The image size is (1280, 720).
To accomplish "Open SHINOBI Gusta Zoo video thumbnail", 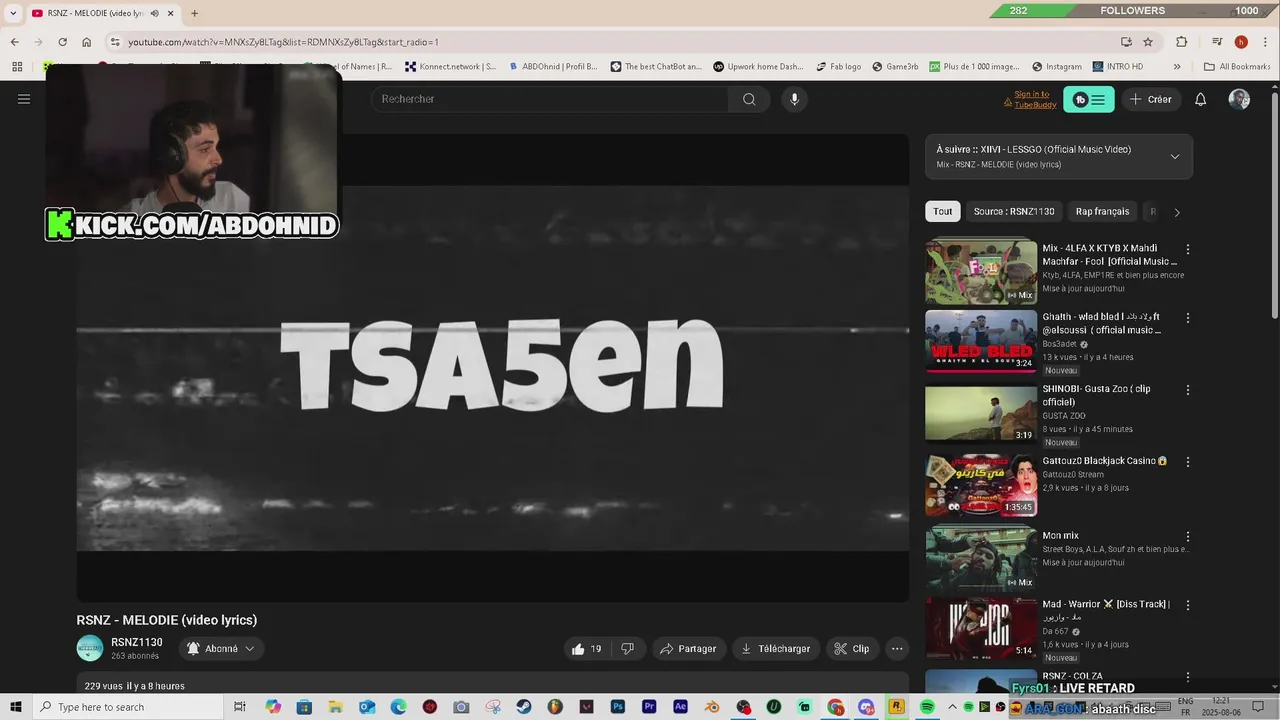I will (981, 413).
